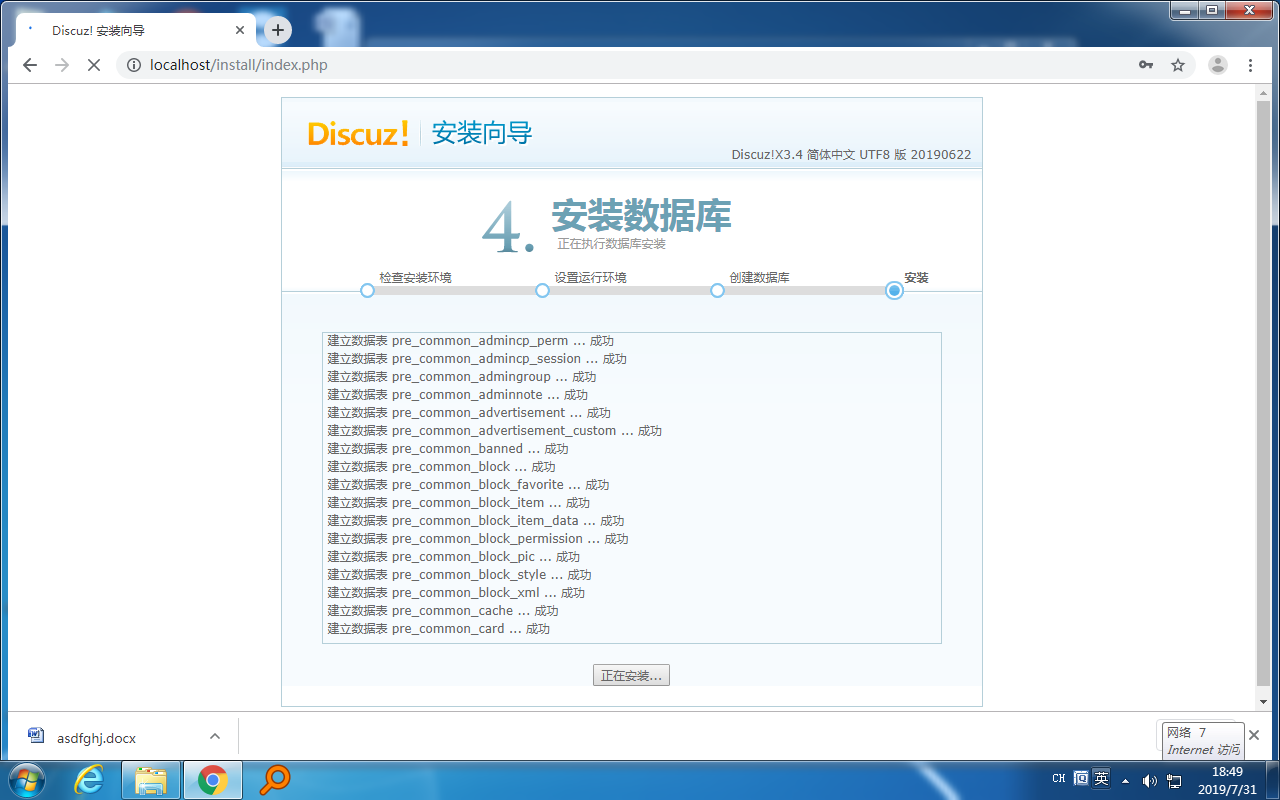This screenshot has width=1280, height=800.
Task: Select the Discuz! 安装向导 tab
Action: pos(135,30)
